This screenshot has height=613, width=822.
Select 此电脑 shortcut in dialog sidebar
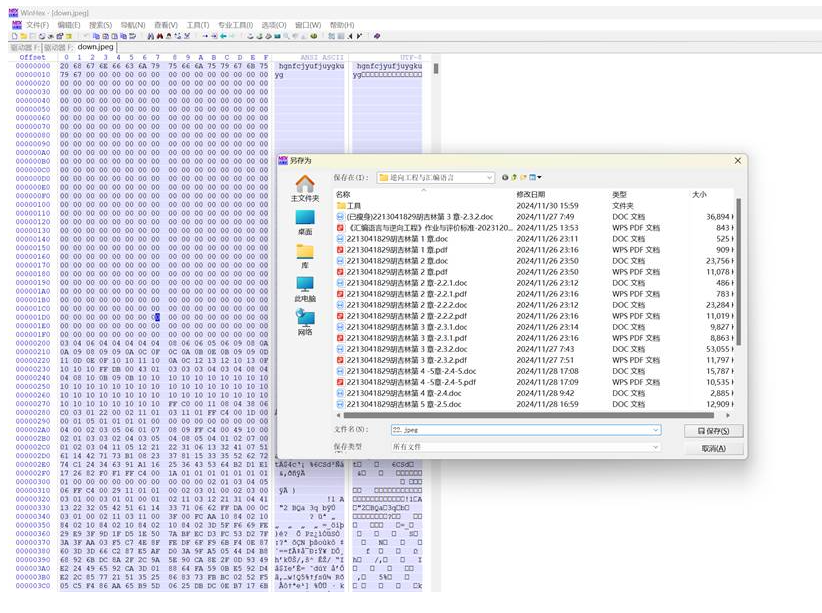pyautogui.click(x=305, y=289)
